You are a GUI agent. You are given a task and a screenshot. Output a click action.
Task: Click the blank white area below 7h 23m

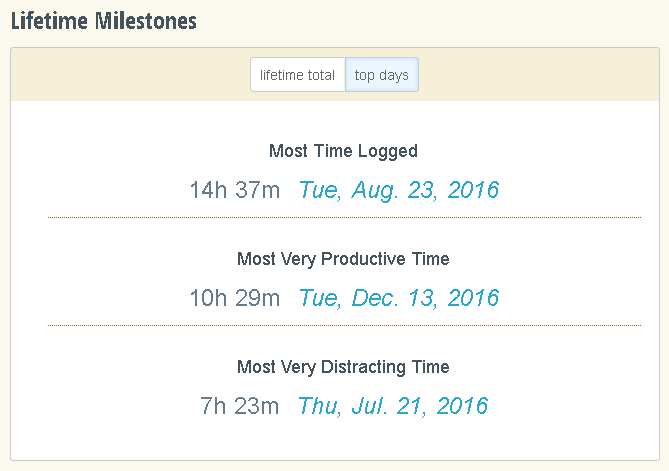click(335, 439)
